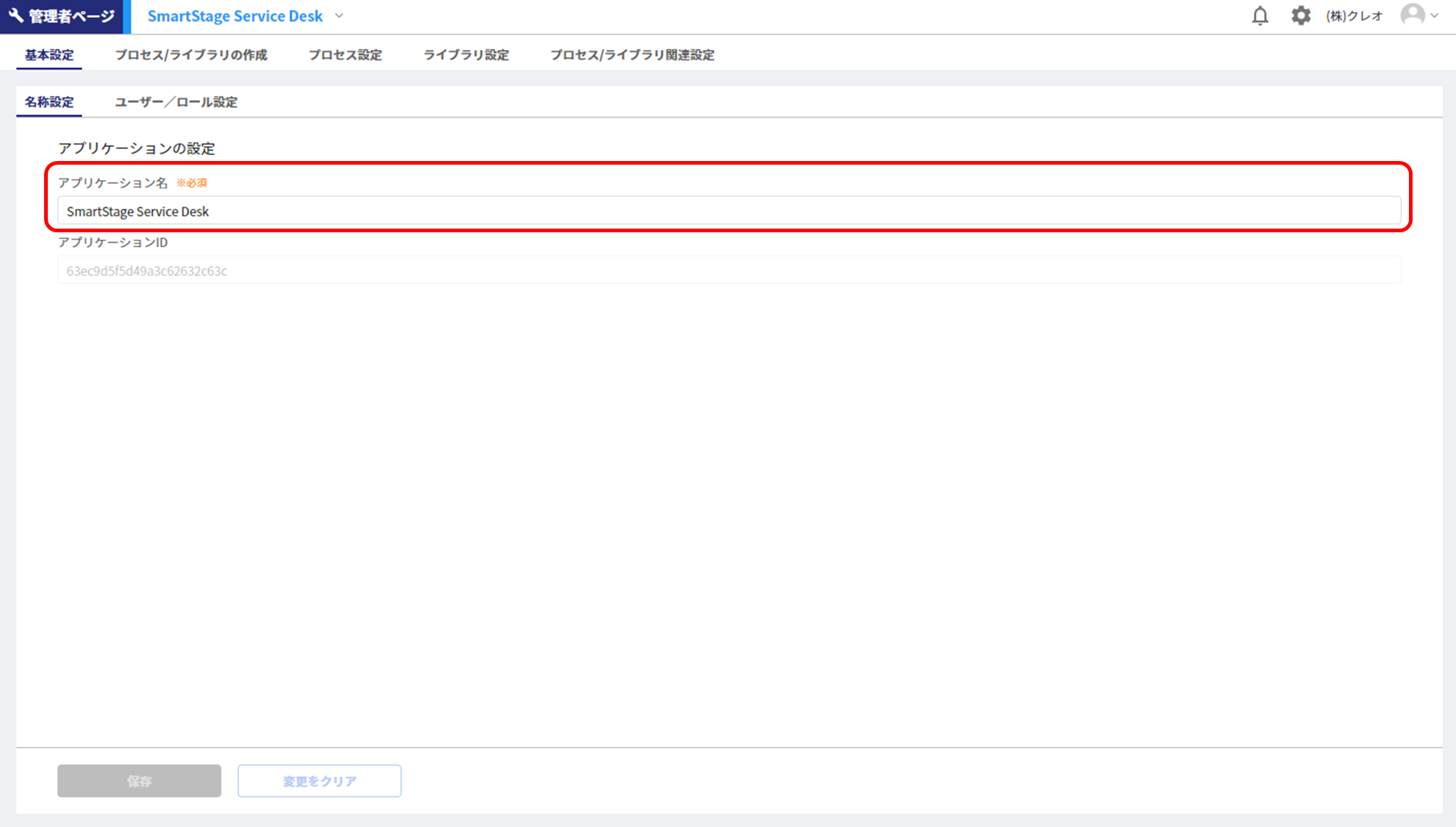Image resolution: width=1456 pixels, height=827 pixels.
Task: Select the 名称設定 sub-tab
Action: [49, 102]
